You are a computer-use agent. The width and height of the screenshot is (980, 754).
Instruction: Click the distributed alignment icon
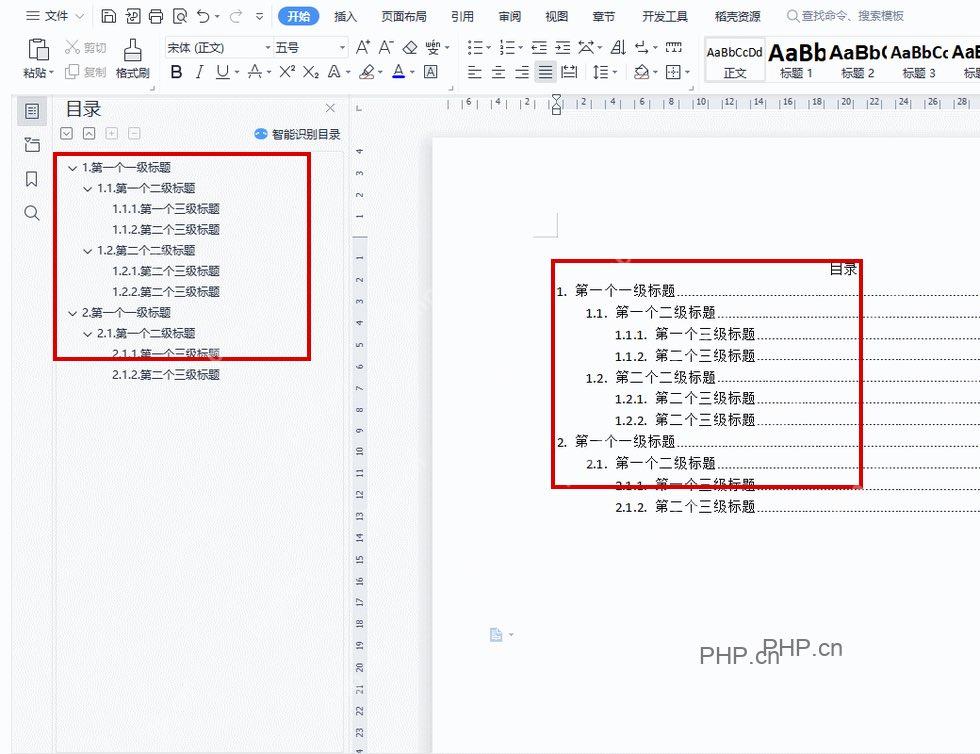tap(569, 73)
